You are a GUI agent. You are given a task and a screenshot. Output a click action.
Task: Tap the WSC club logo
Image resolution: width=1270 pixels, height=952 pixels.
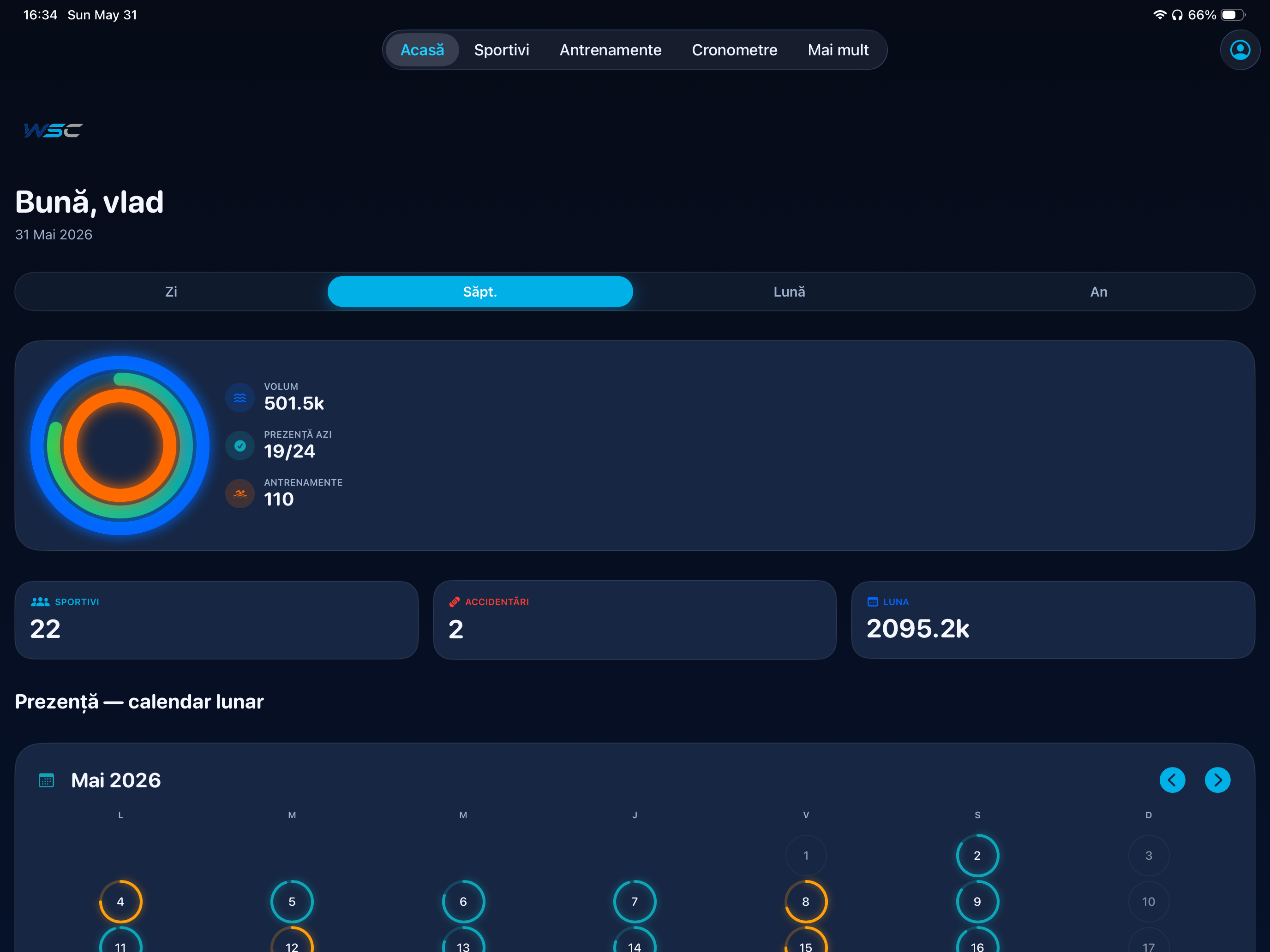(x=53, y=130)
